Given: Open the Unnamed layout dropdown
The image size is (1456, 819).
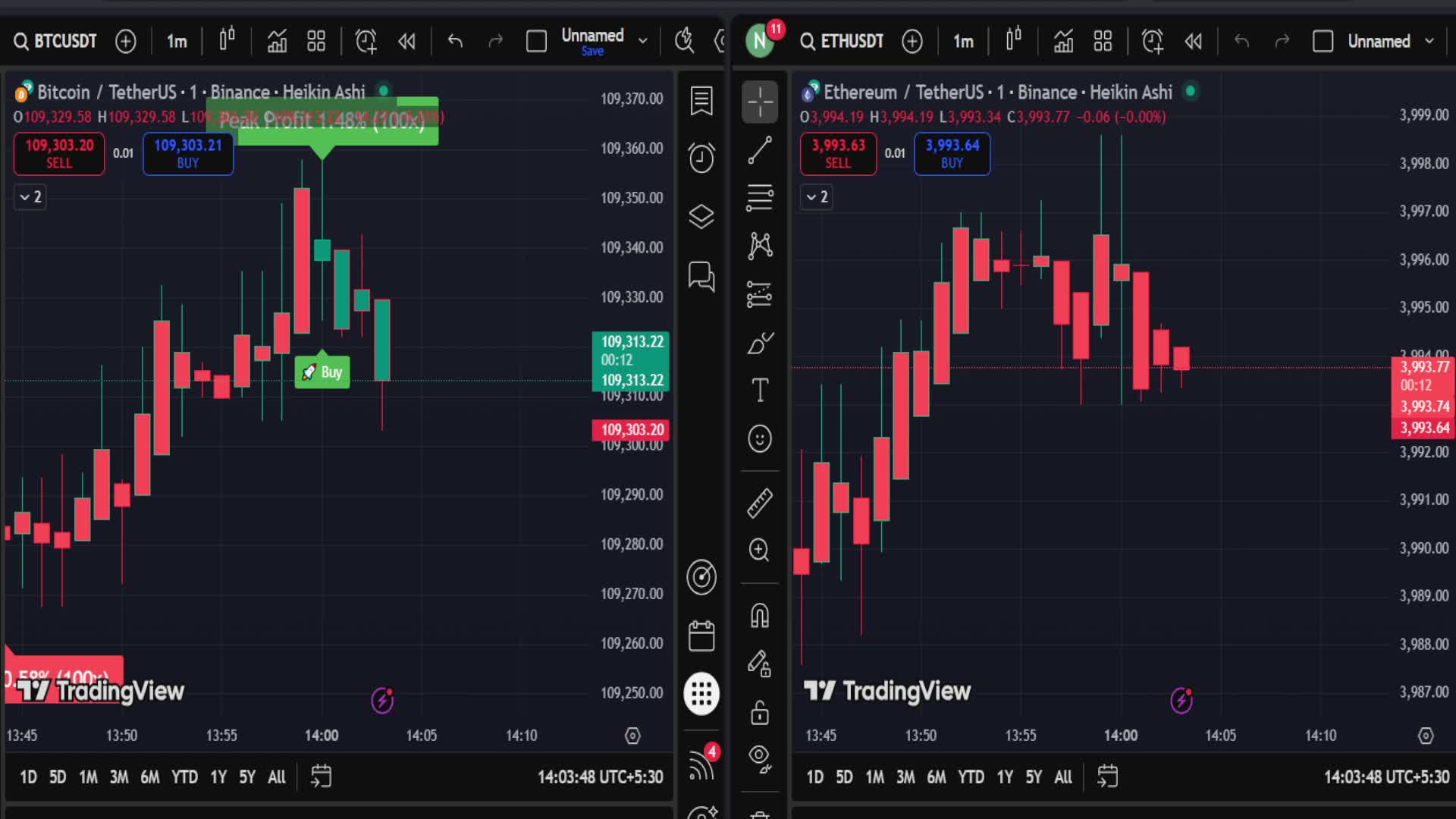Looking at the screenshot, I should [x=642, y=42].
